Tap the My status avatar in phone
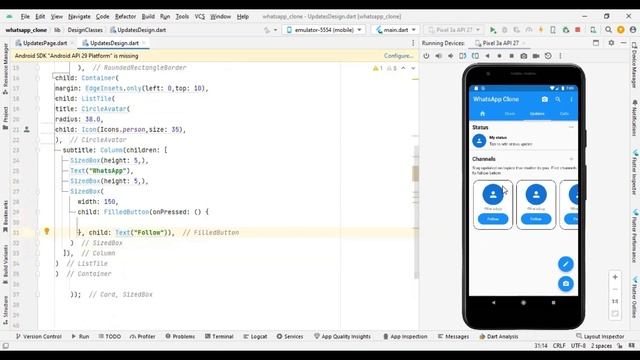The width and height of the screenshot is (640, 360). (479, 141)
